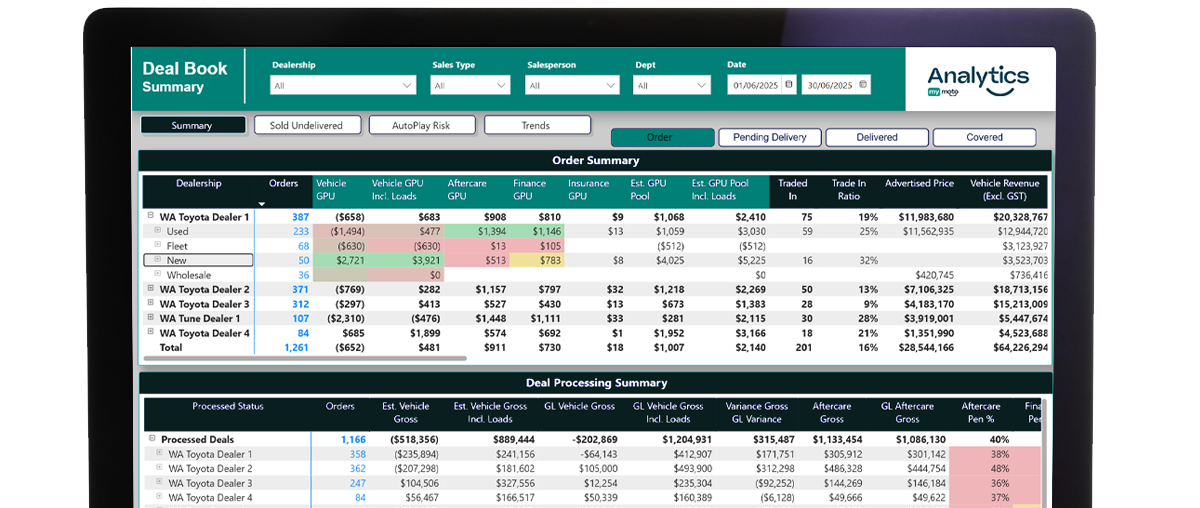This screenshot has width=1200, height=508.
Task: Sort by the Dealership column header
Action: click(x=198, y=183)
